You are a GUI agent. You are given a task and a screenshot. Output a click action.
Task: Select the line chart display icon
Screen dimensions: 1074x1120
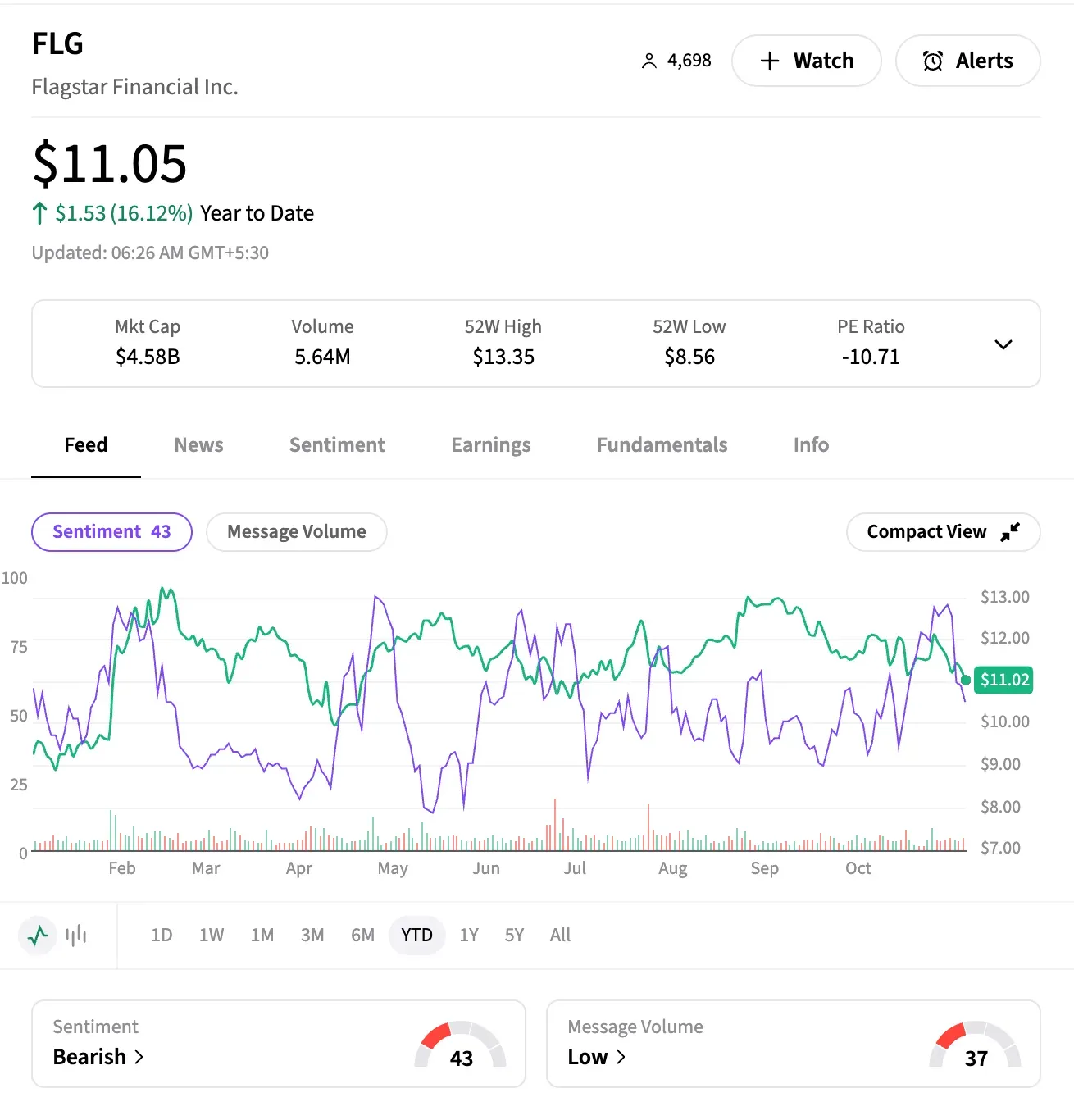(37, 935)
